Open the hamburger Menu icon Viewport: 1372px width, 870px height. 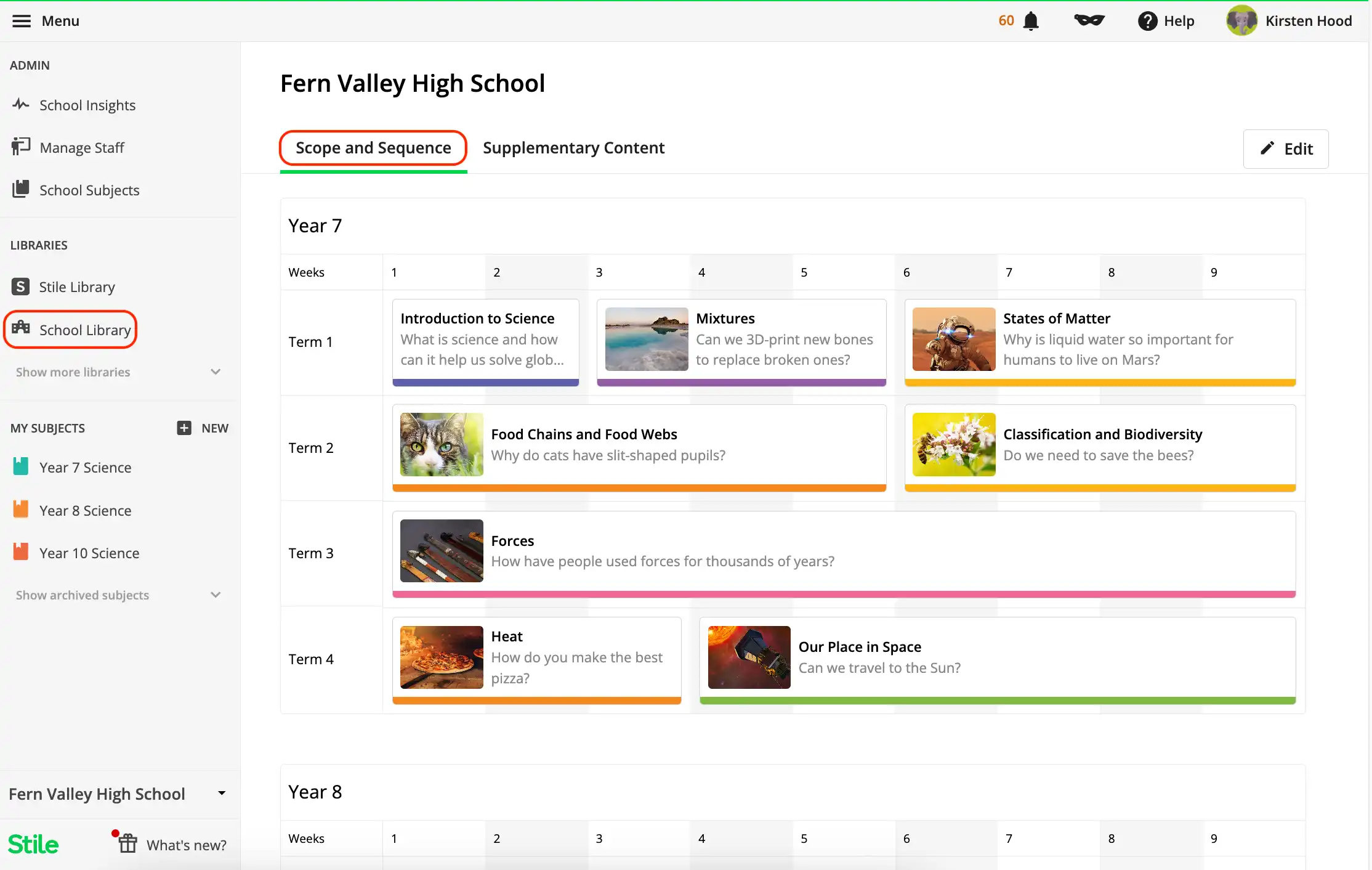[x=21, y=21]
